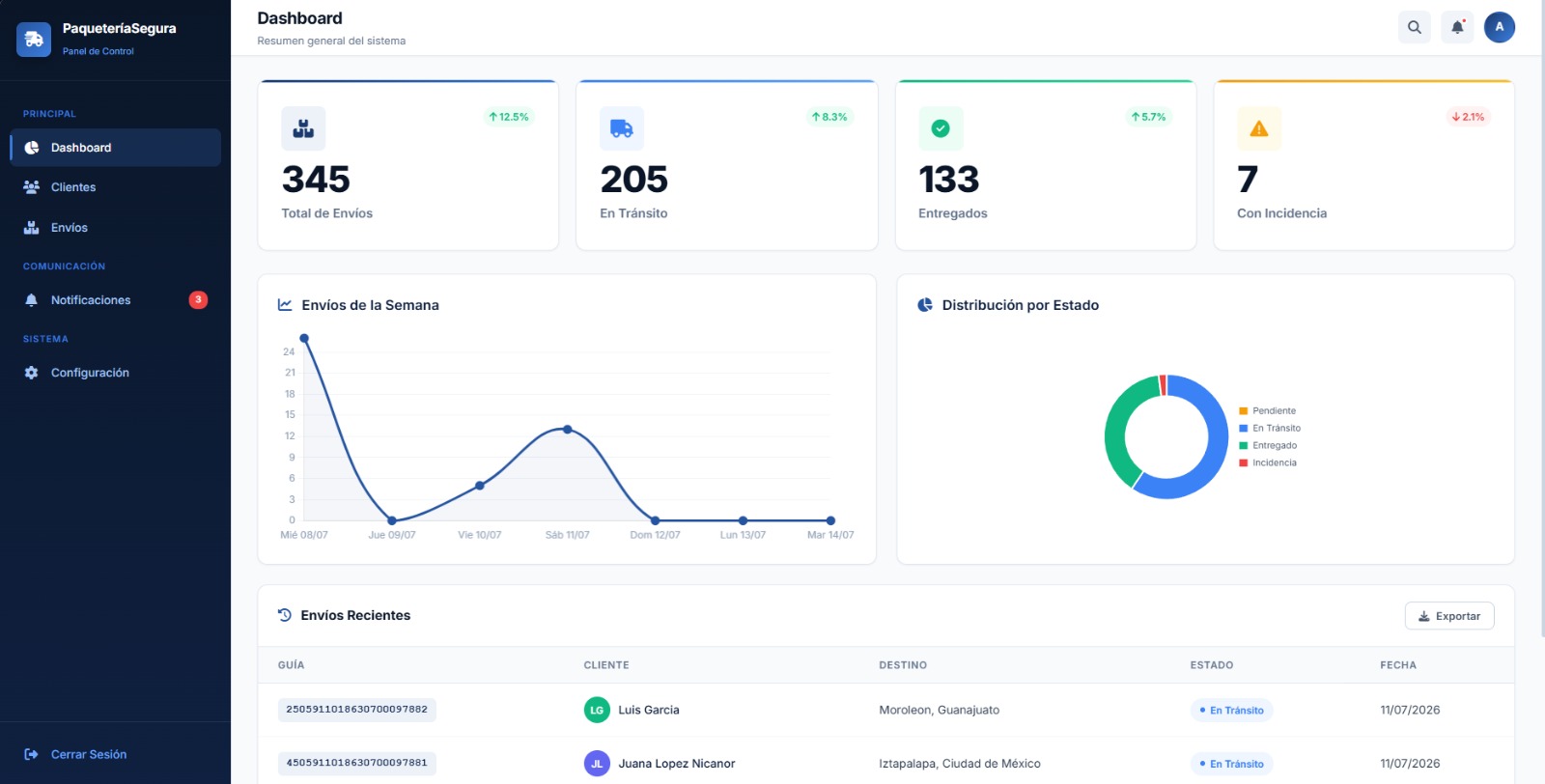Click the DESTINO column header
Screen dimensions: 1545x784
903,665
